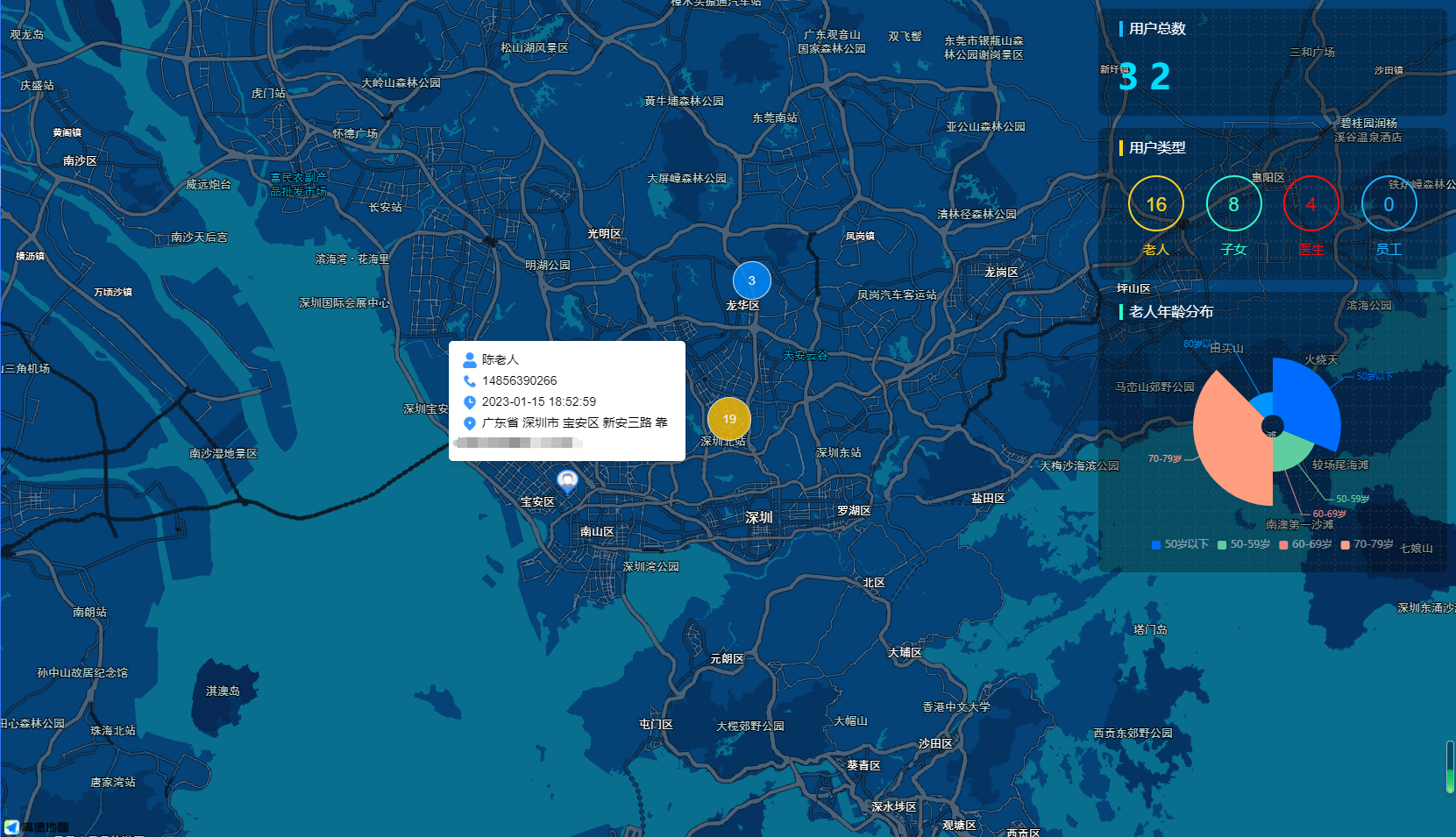
Task: Click the blue user icon beside 陈老人
Action: coord(470,360)
